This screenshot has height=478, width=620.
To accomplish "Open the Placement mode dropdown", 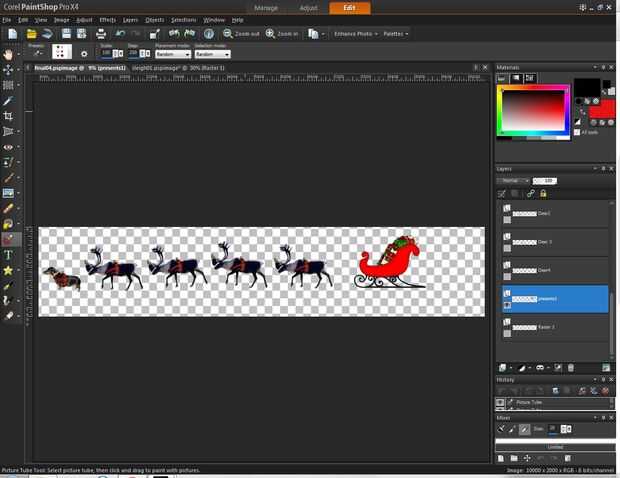I will tap(173, 55).
